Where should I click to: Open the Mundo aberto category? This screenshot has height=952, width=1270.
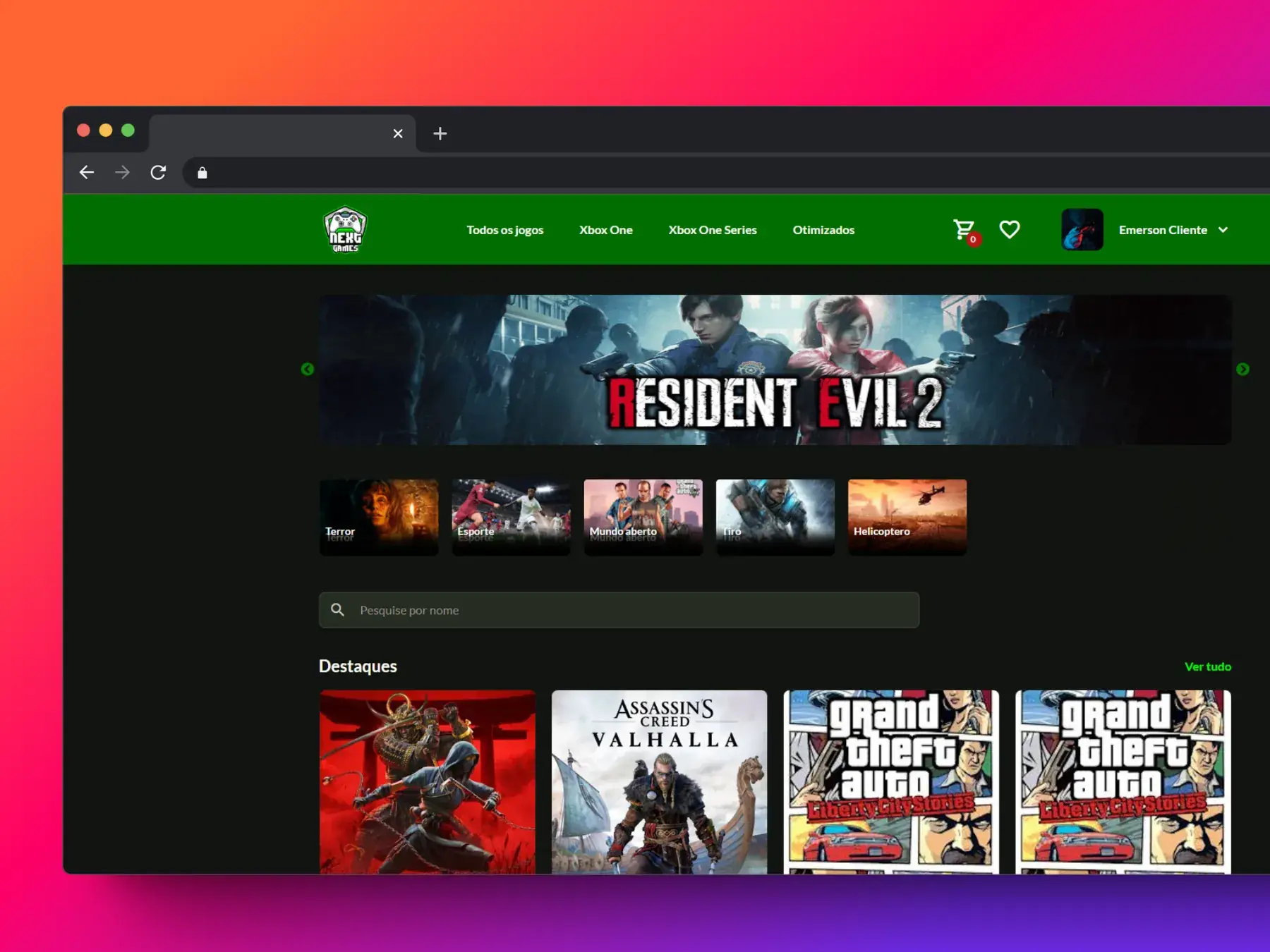coord(643,517)
